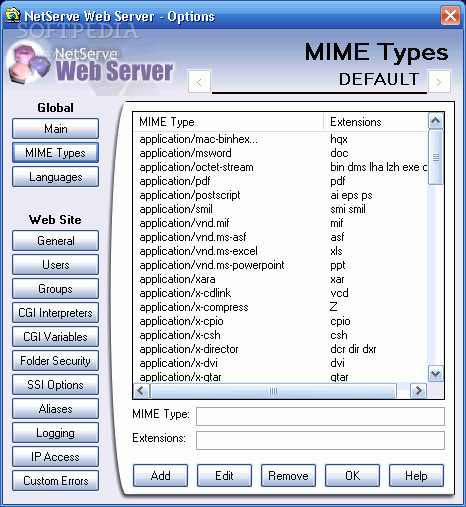
Task: Select the application/vnd.ms-powerpoint row
Action: (x=280, y=265)
